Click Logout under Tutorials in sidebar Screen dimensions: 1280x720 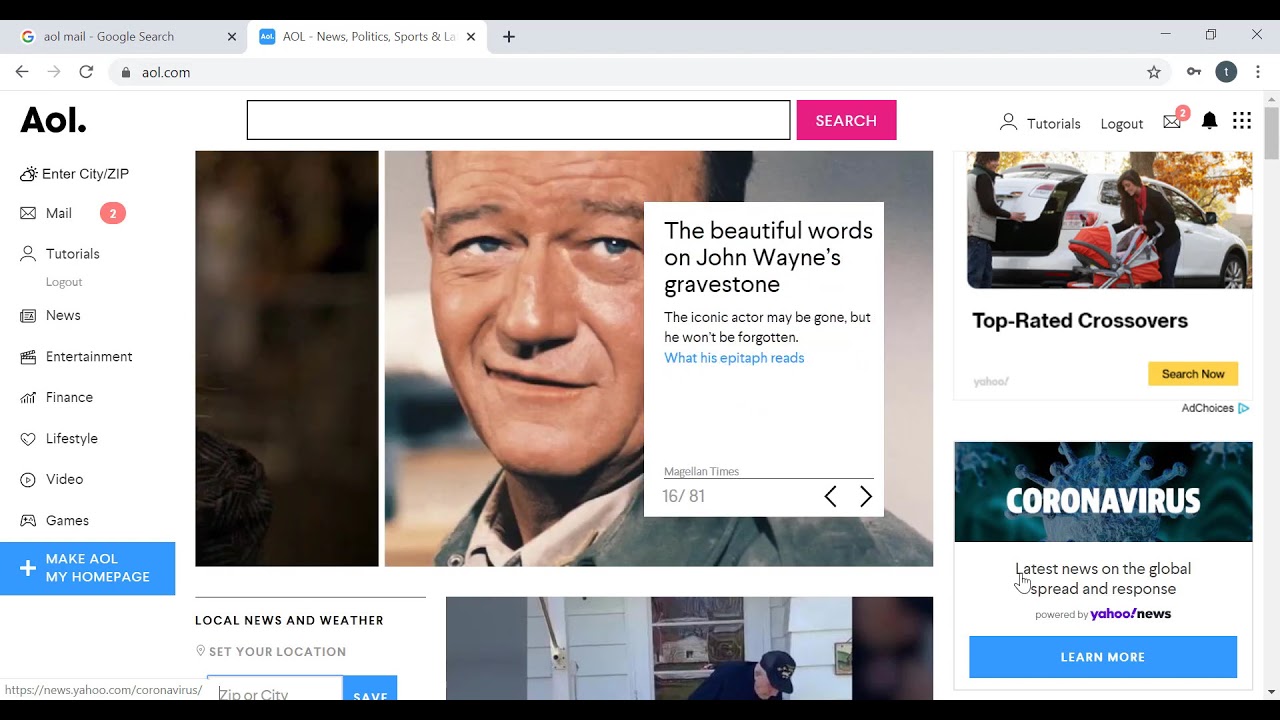coord(64,282)
